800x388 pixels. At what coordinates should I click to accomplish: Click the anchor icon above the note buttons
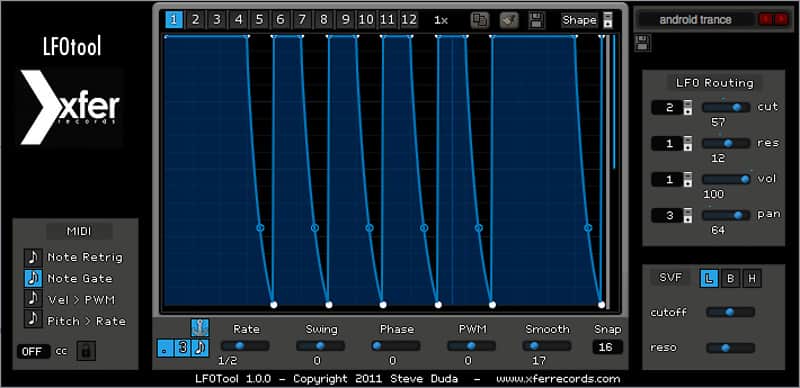pos(200,327)
